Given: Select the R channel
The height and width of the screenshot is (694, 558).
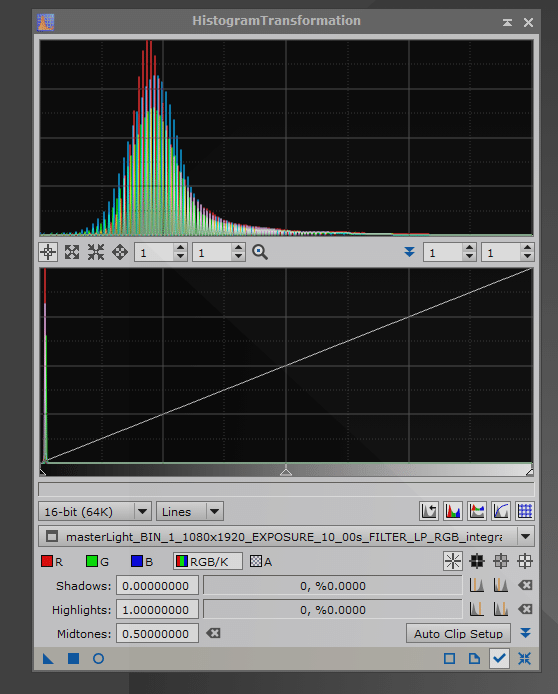Looking at the screenshot, I should coord(52,562).
